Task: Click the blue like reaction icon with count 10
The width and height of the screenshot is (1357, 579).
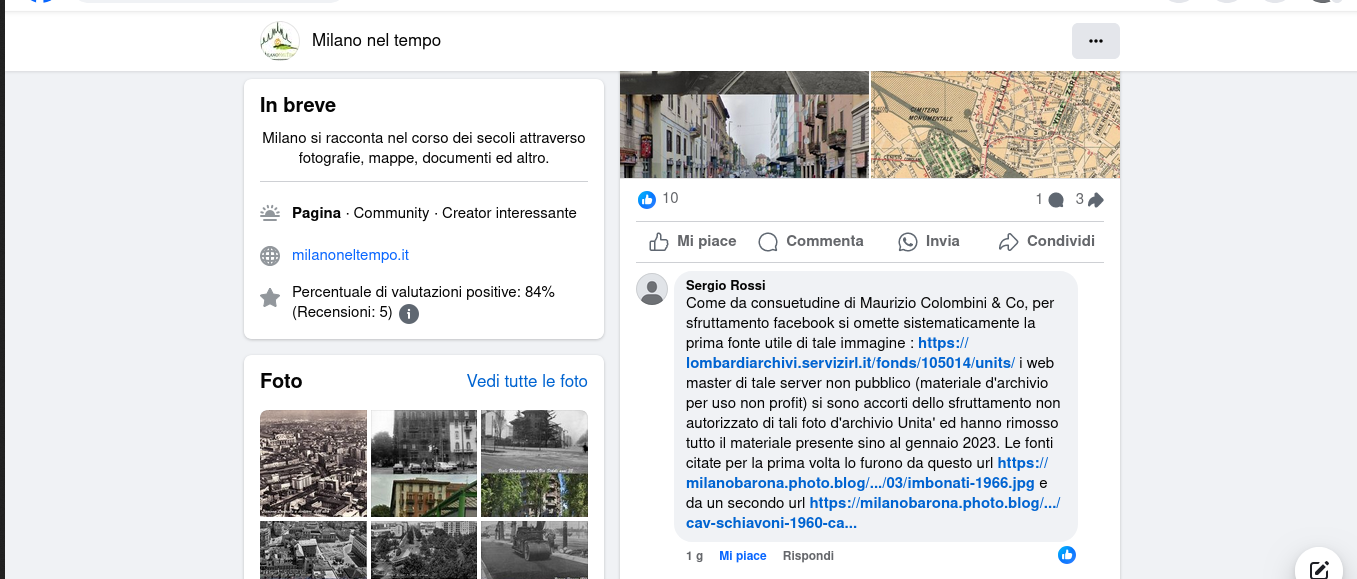Action: [x=647, y=199]
